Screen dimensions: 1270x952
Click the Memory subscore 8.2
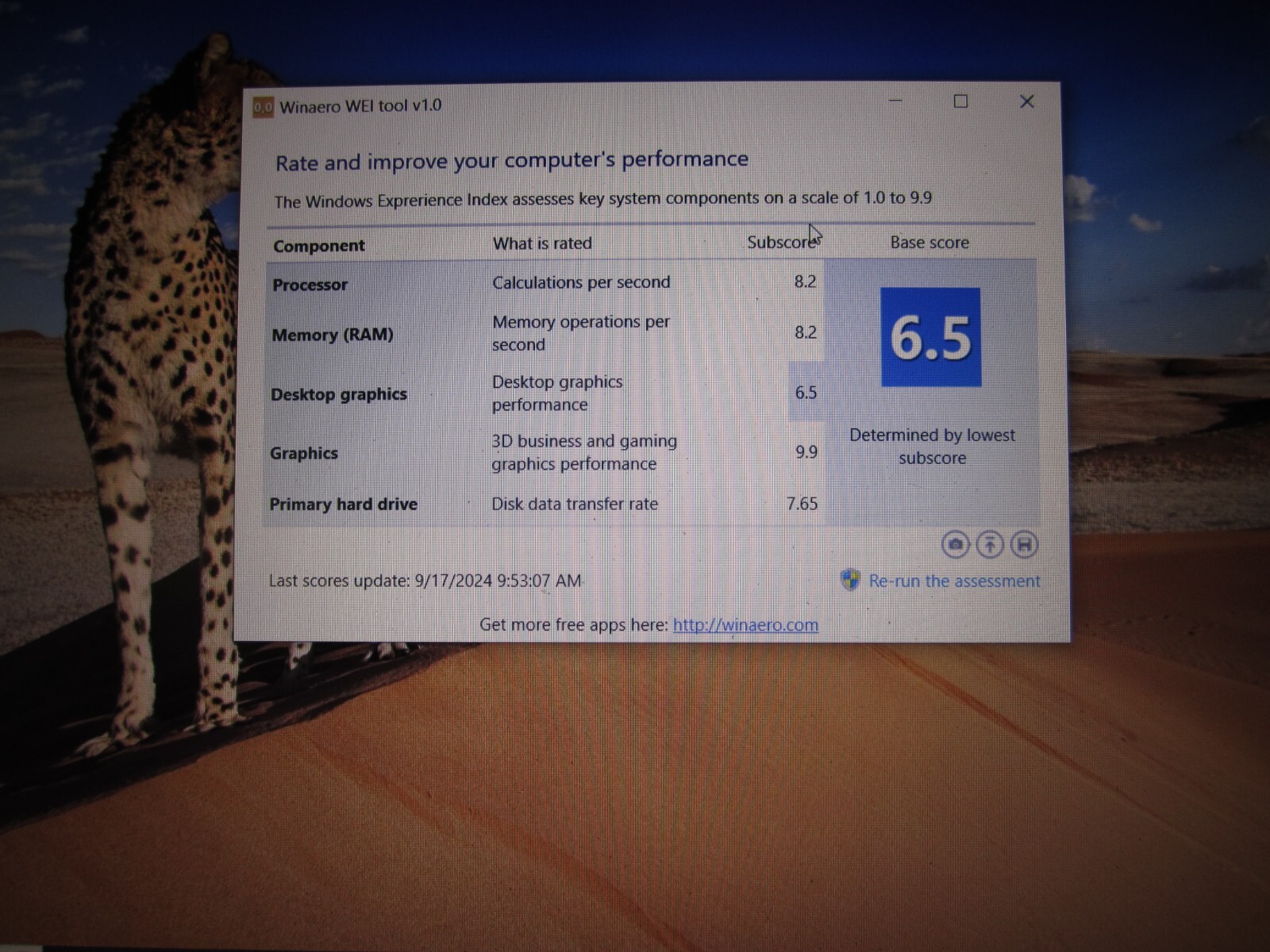(x=805, y=332)
